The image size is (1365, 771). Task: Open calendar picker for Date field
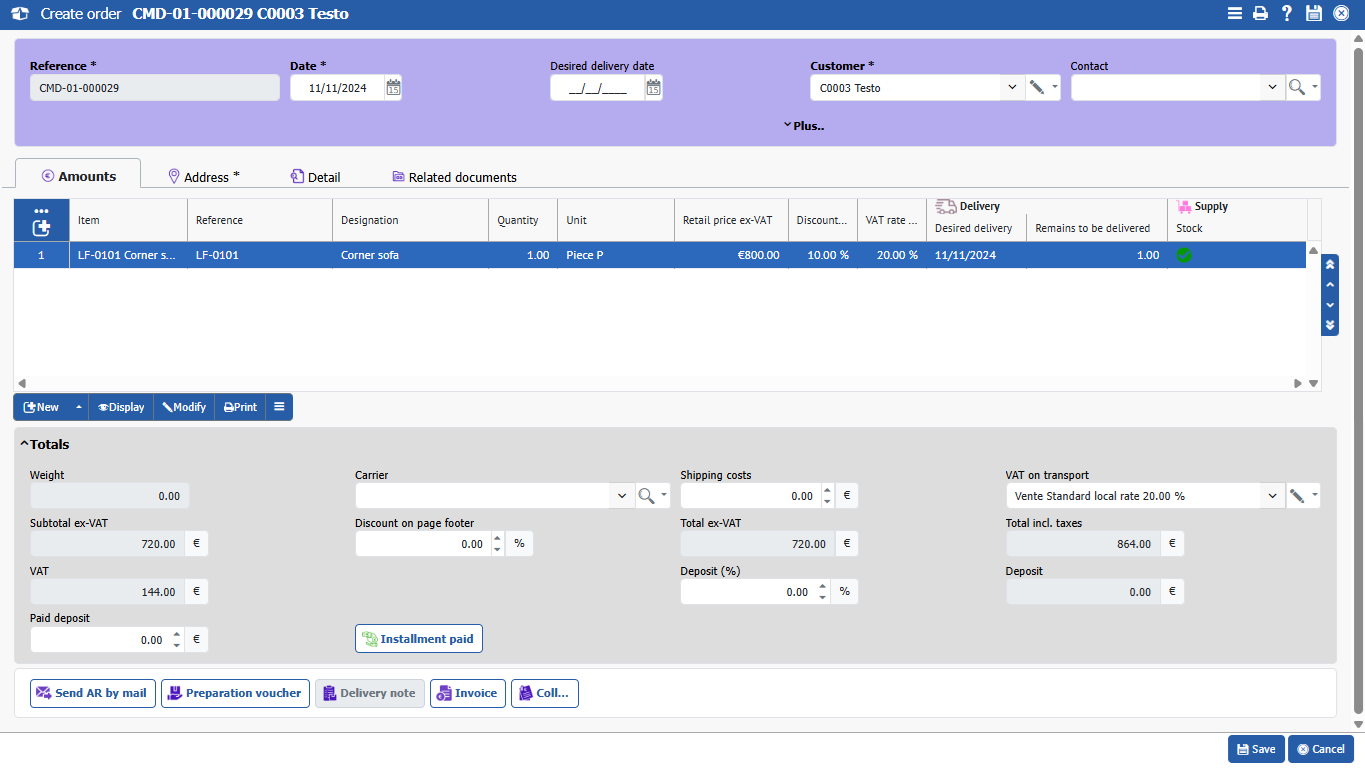click(x=393, y=88)
